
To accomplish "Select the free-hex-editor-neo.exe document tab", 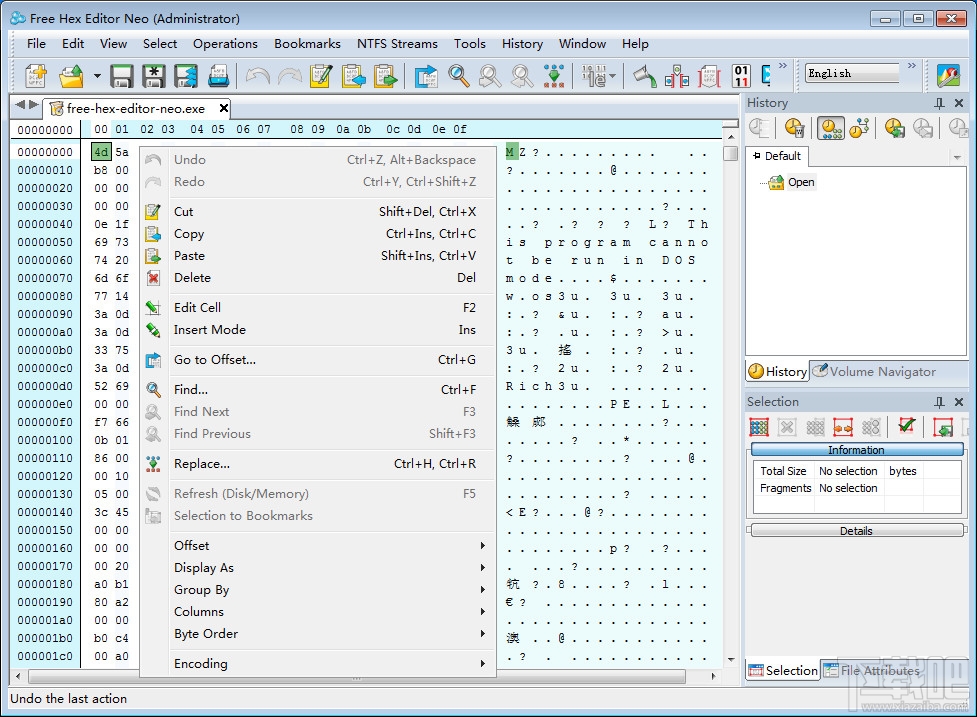I will click(x=136, y=108).
